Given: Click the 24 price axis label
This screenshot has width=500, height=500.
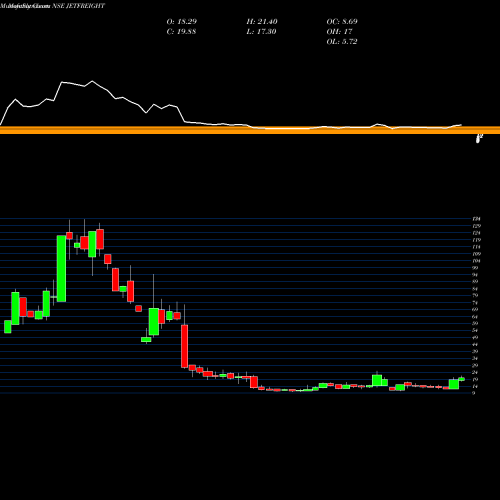Looking at the screenshot, I should [x=475, y=372].
